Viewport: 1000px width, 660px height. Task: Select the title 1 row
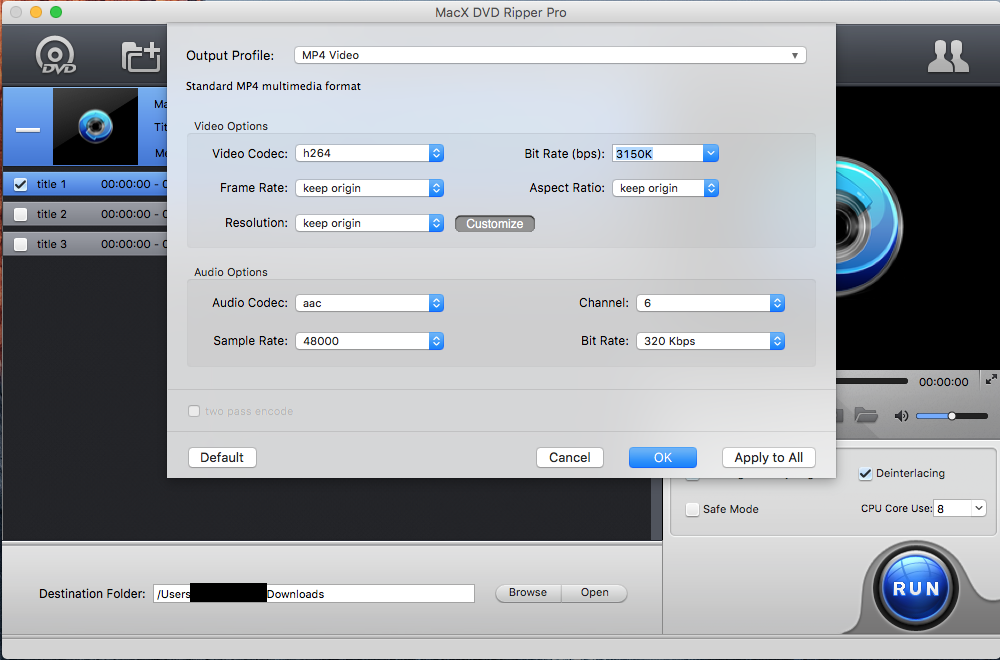pos(85,184)
